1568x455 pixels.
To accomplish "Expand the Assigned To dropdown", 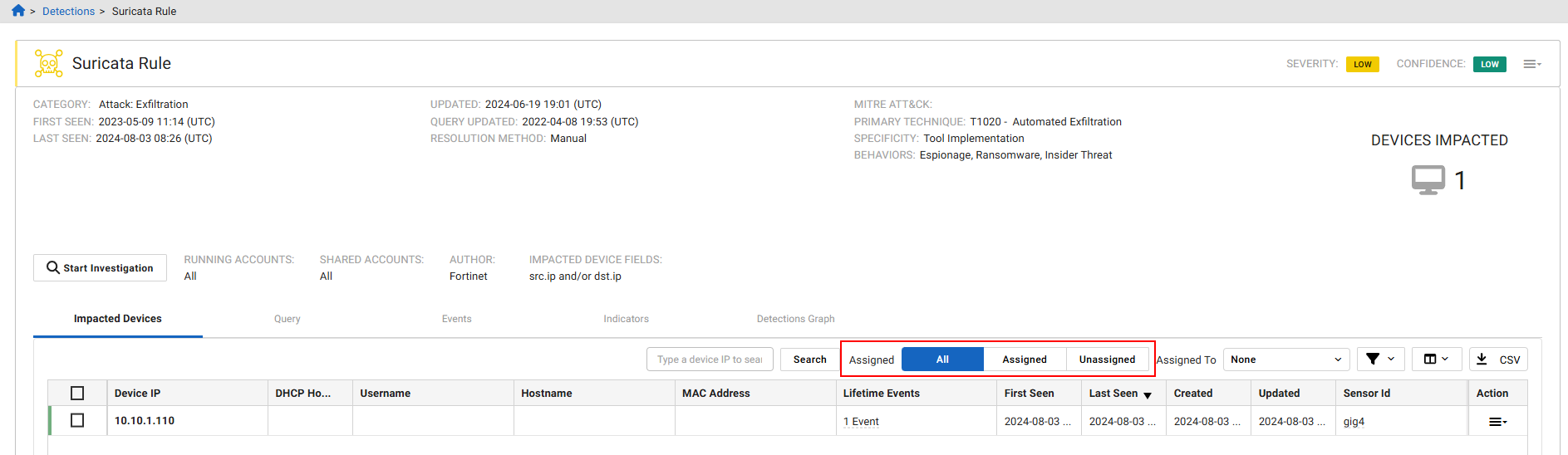I will [x=1285, y=360].
